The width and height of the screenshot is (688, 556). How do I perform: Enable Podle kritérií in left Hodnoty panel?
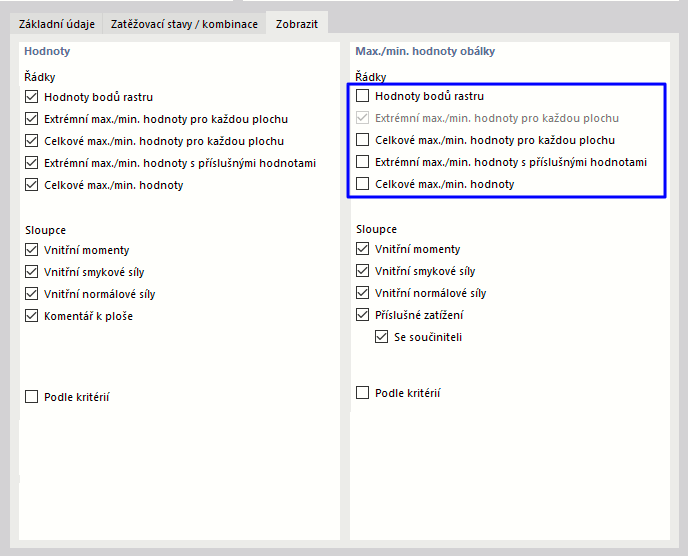click(x=32, y=397)
